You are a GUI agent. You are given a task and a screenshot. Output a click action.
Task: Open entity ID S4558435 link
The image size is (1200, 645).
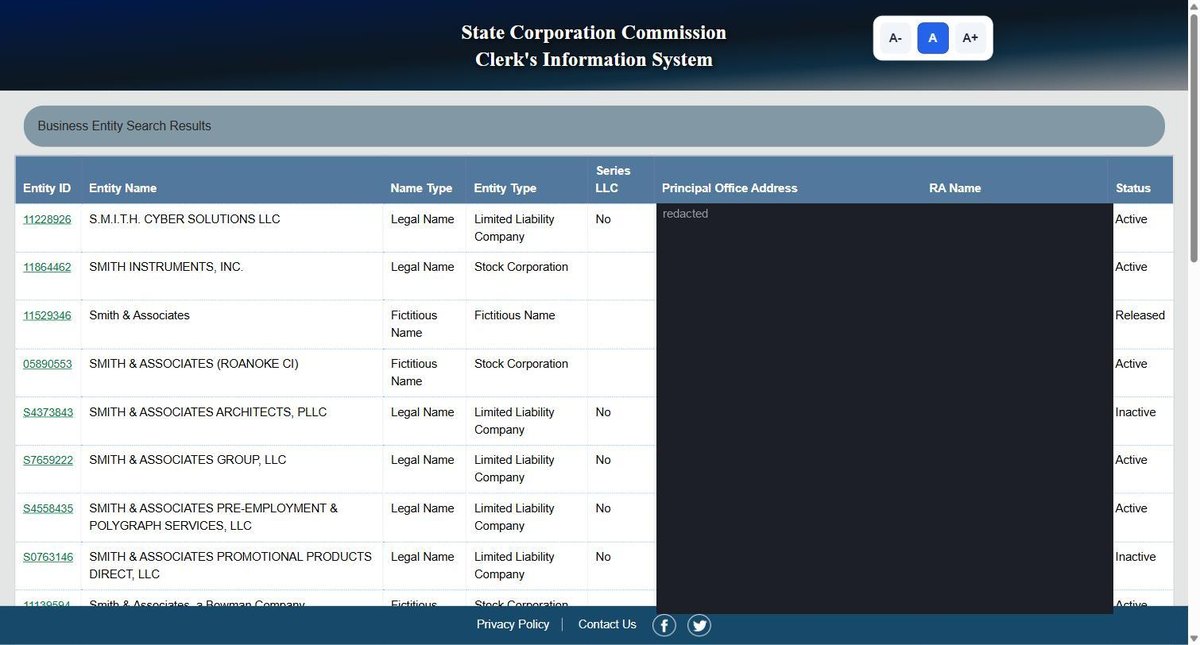point(48,508)
